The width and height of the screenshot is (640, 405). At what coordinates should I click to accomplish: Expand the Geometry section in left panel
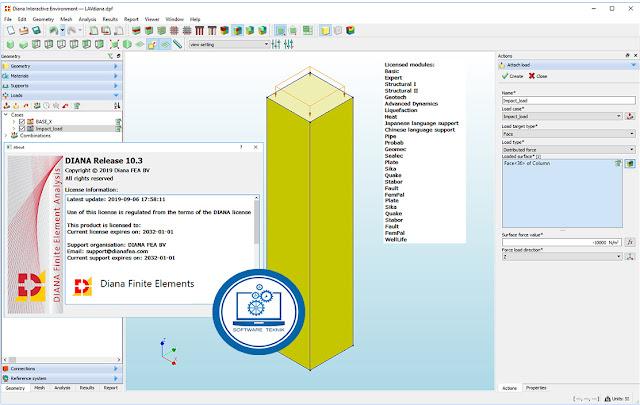pyautogui.click(x=61, y=66)
